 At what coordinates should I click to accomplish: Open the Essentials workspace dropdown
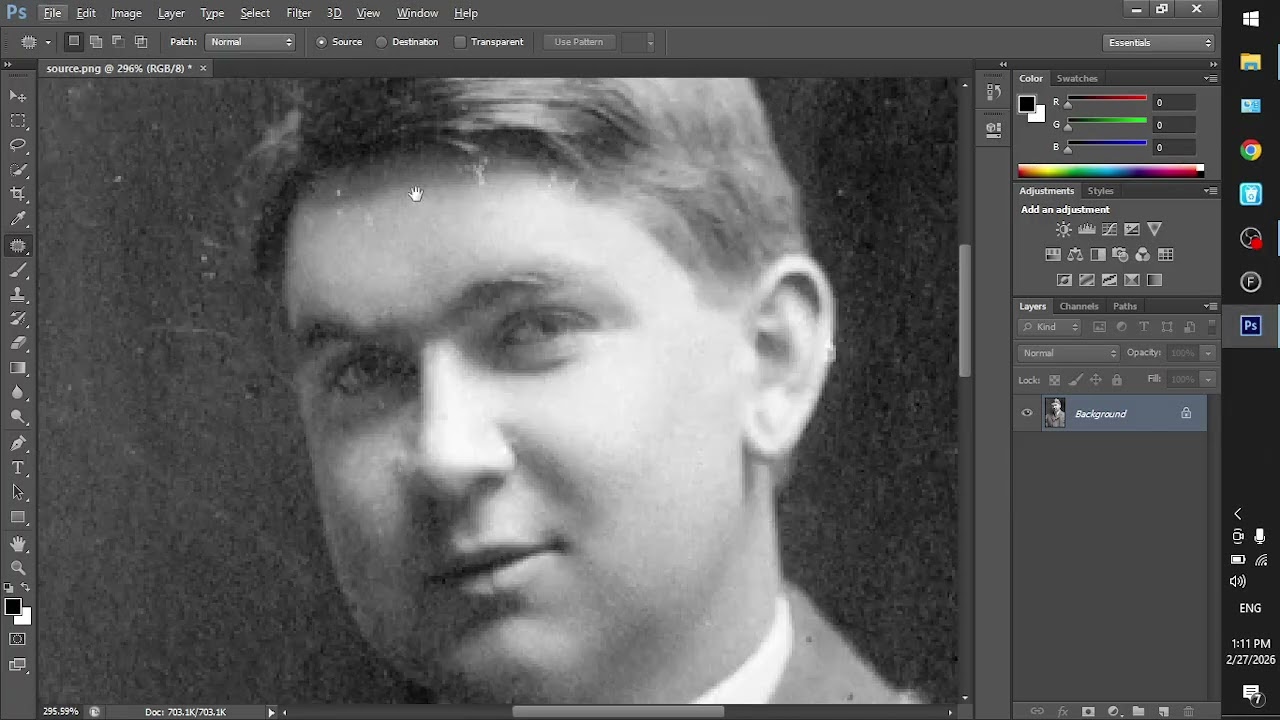click(1160, 43)
